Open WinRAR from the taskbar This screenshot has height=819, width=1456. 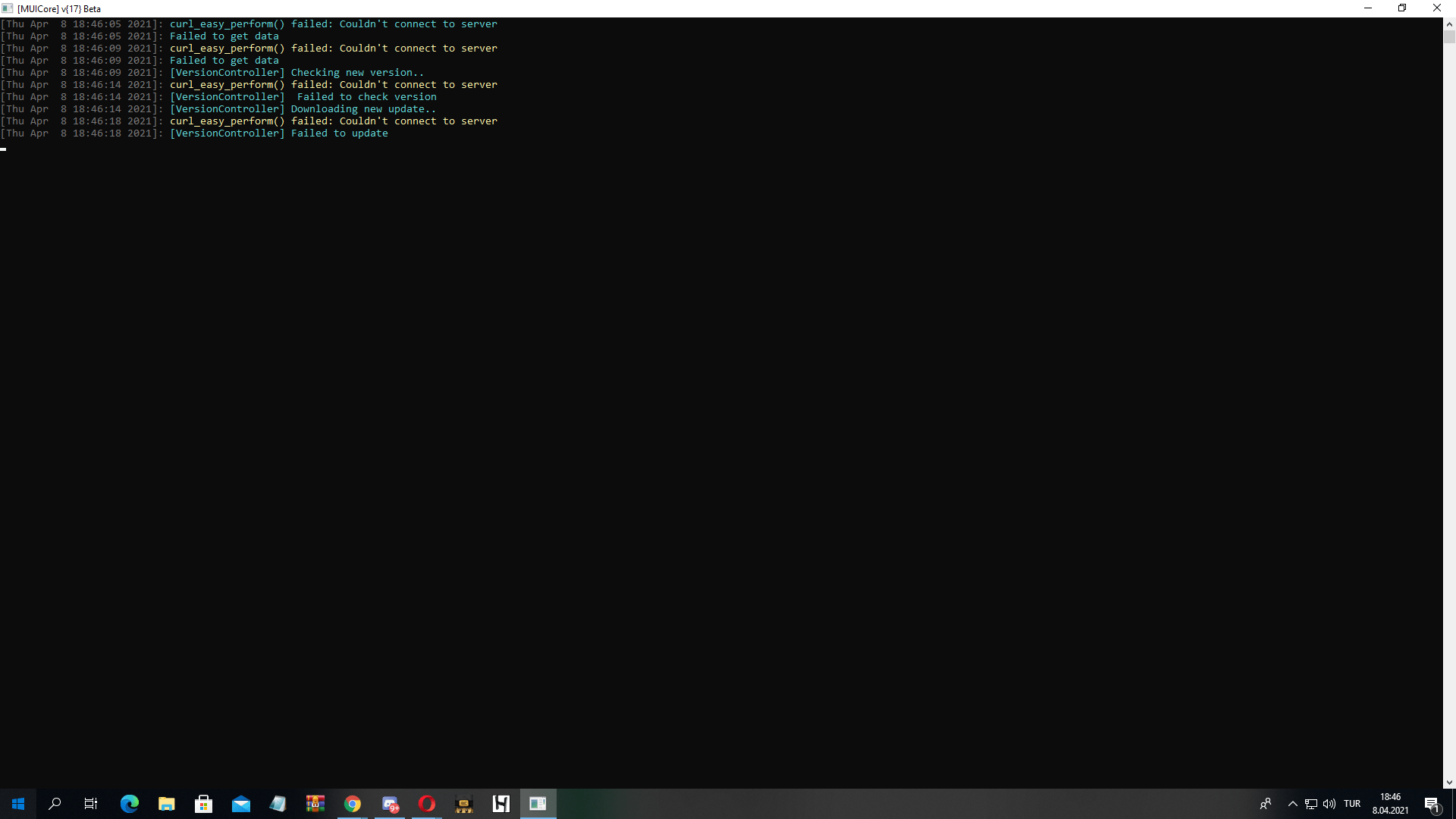click(315, 804)
